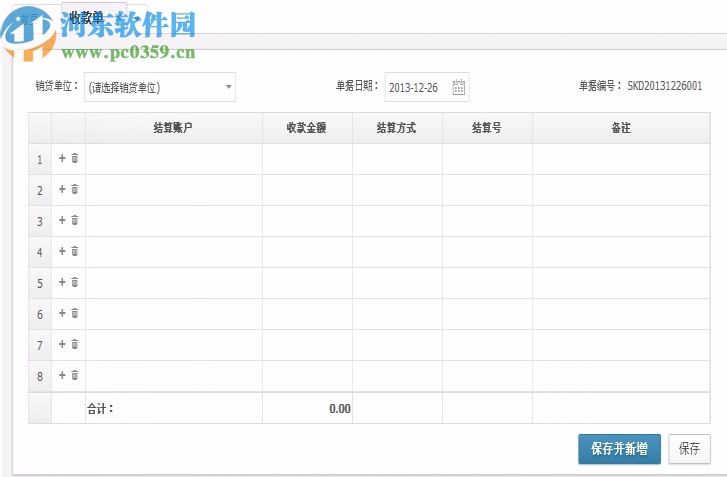Add a row after row 6
This screenshot has width=727, height=477.
[x=62, y=313]
